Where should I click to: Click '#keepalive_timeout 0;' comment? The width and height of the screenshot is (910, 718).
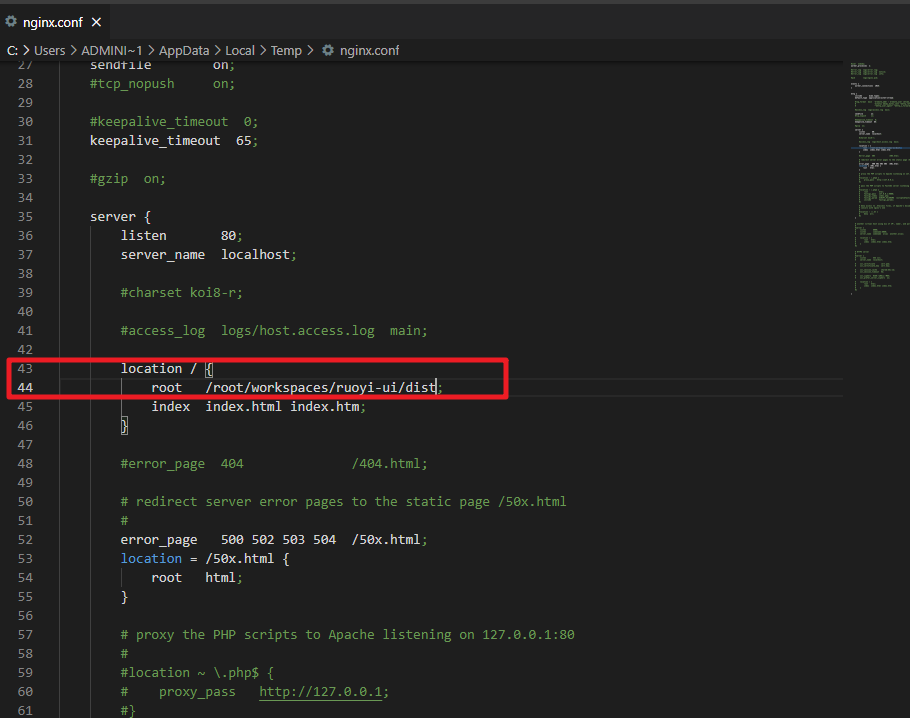coord(174,121)
